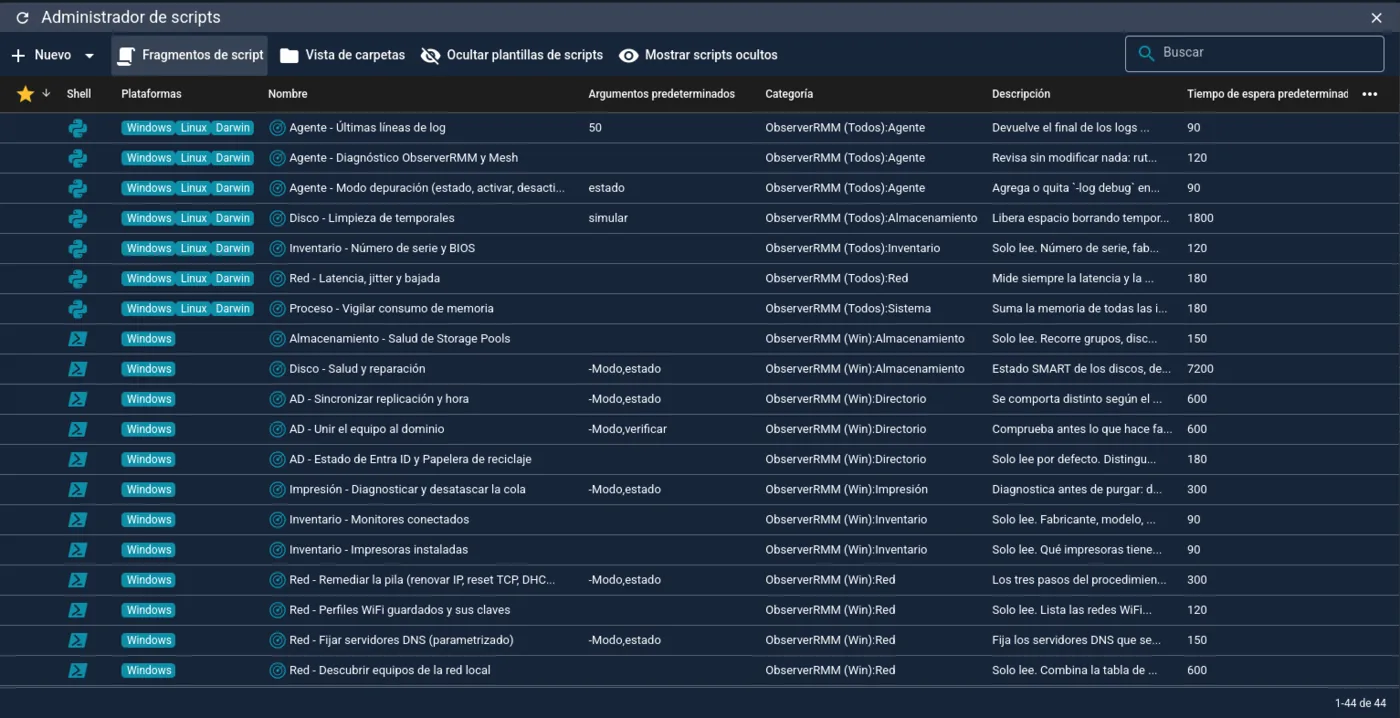Open the Nuevo dropdown arrow
The height and width of the screenshot is (718, 1400).
click(x=90, y=56)
